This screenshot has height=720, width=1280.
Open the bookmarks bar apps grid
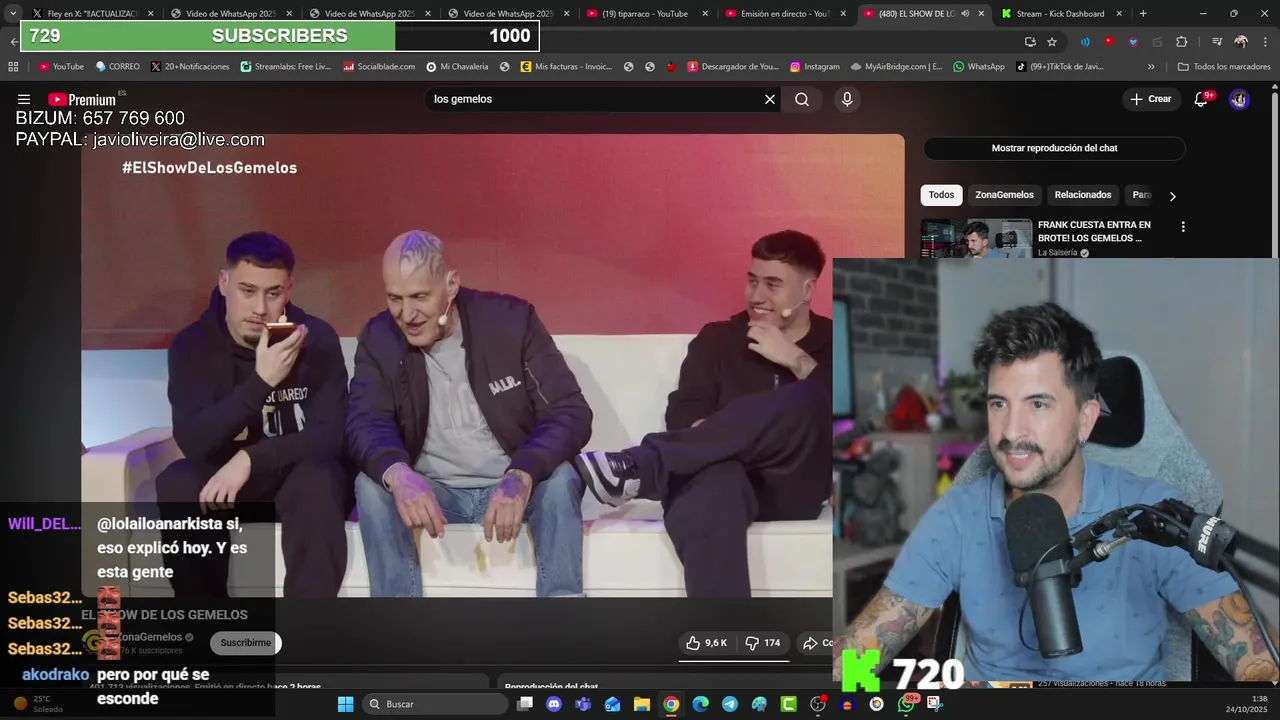pos(13,67)
